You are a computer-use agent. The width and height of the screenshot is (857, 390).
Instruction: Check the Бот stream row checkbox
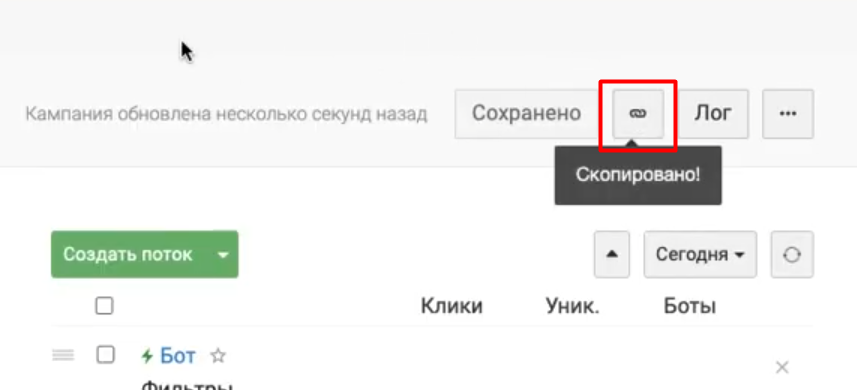click(105, 355)
